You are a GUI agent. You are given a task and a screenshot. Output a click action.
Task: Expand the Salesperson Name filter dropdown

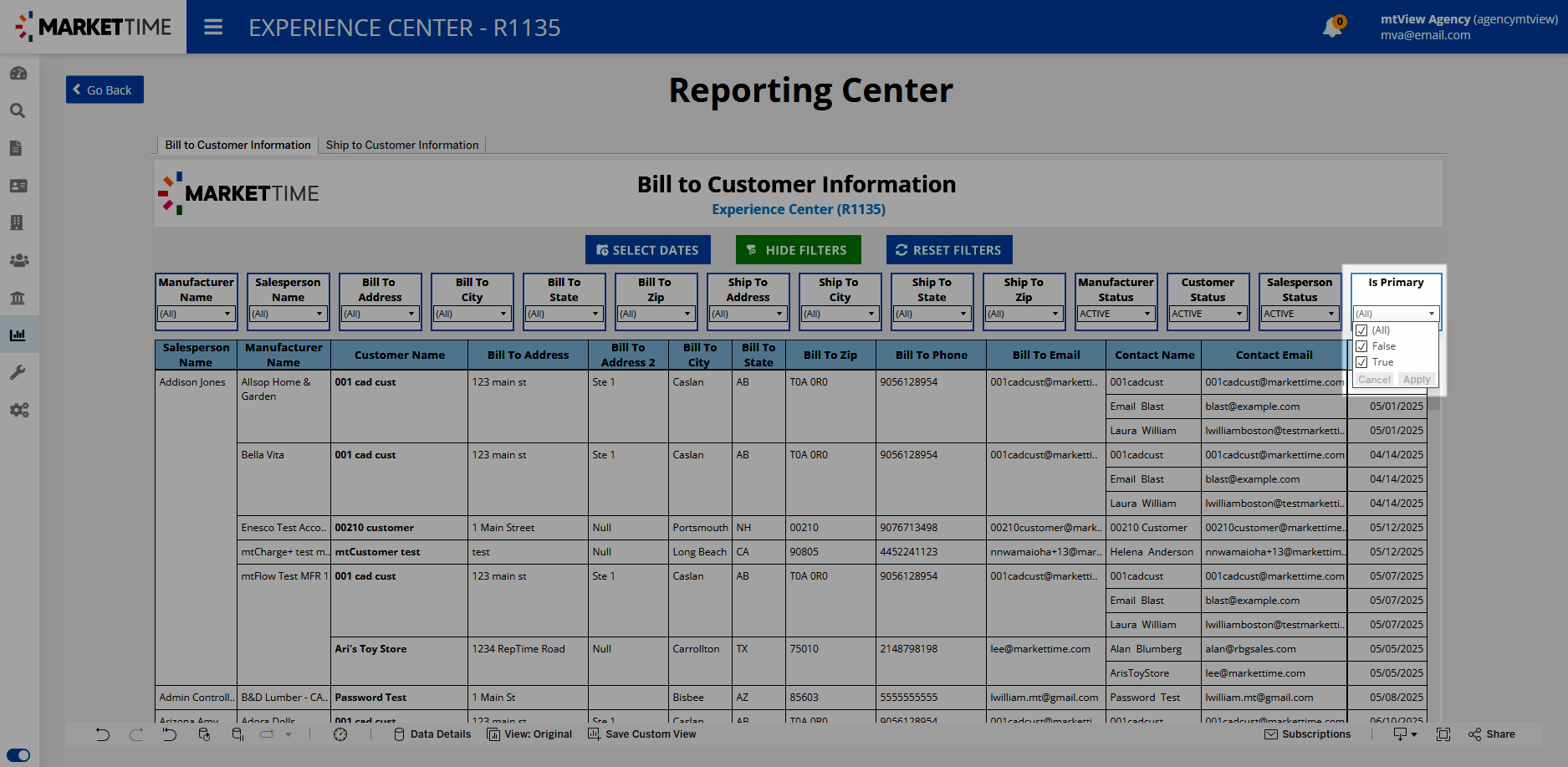pyautogui.click(x=288, y=314)
